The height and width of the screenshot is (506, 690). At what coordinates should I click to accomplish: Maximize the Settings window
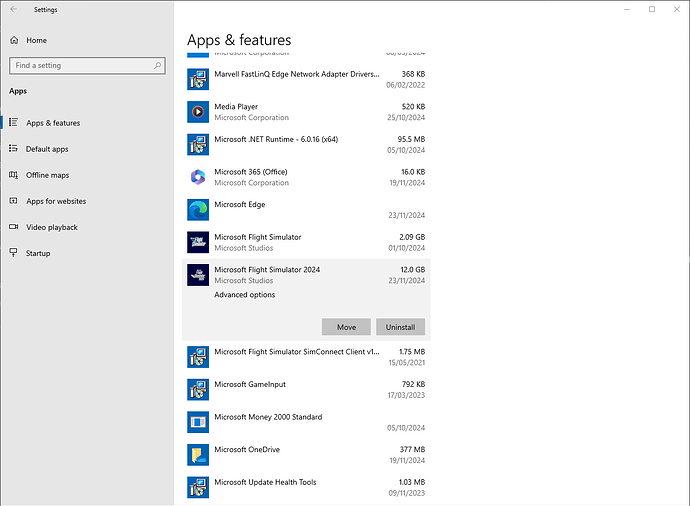[x=652, y=9]
